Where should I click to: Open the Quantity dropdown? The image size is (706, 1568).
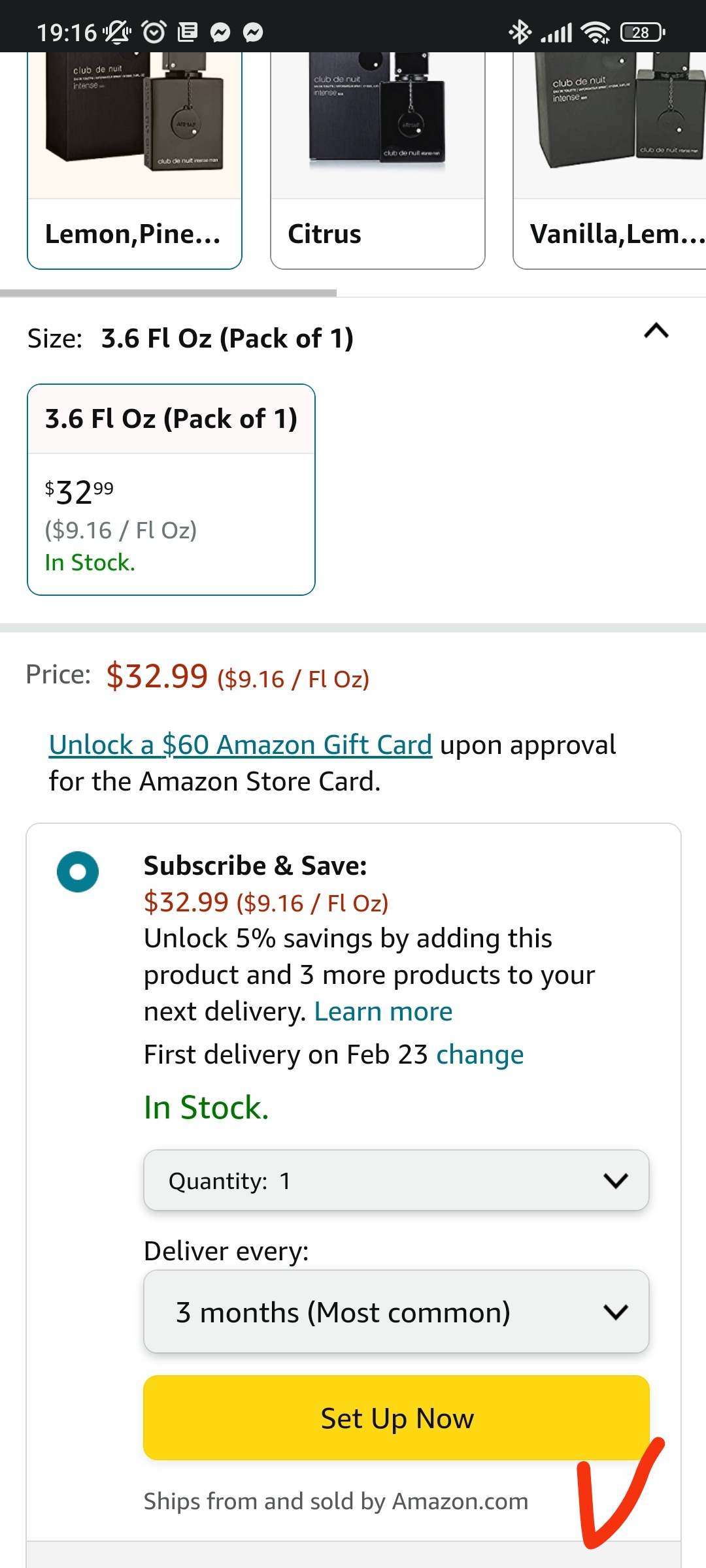(396, 1181)
